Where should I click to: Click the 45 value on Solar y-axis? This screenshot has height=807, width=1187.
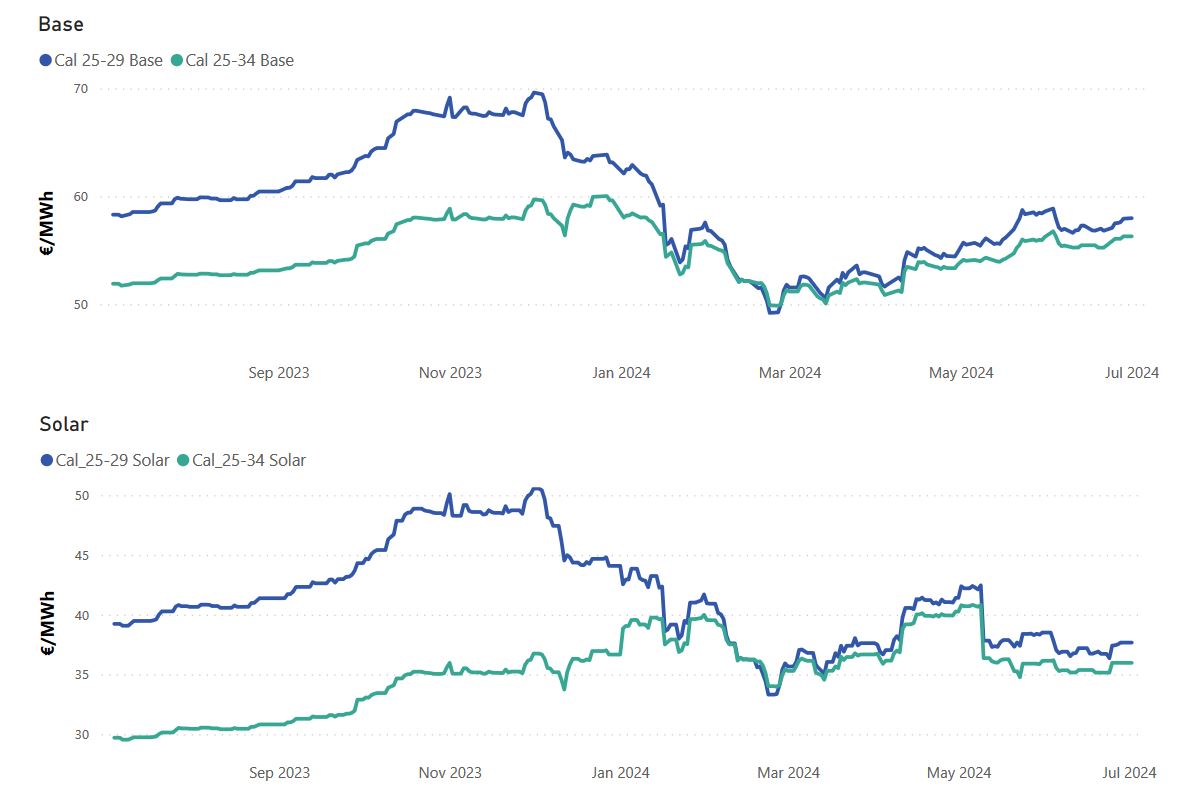81,556
